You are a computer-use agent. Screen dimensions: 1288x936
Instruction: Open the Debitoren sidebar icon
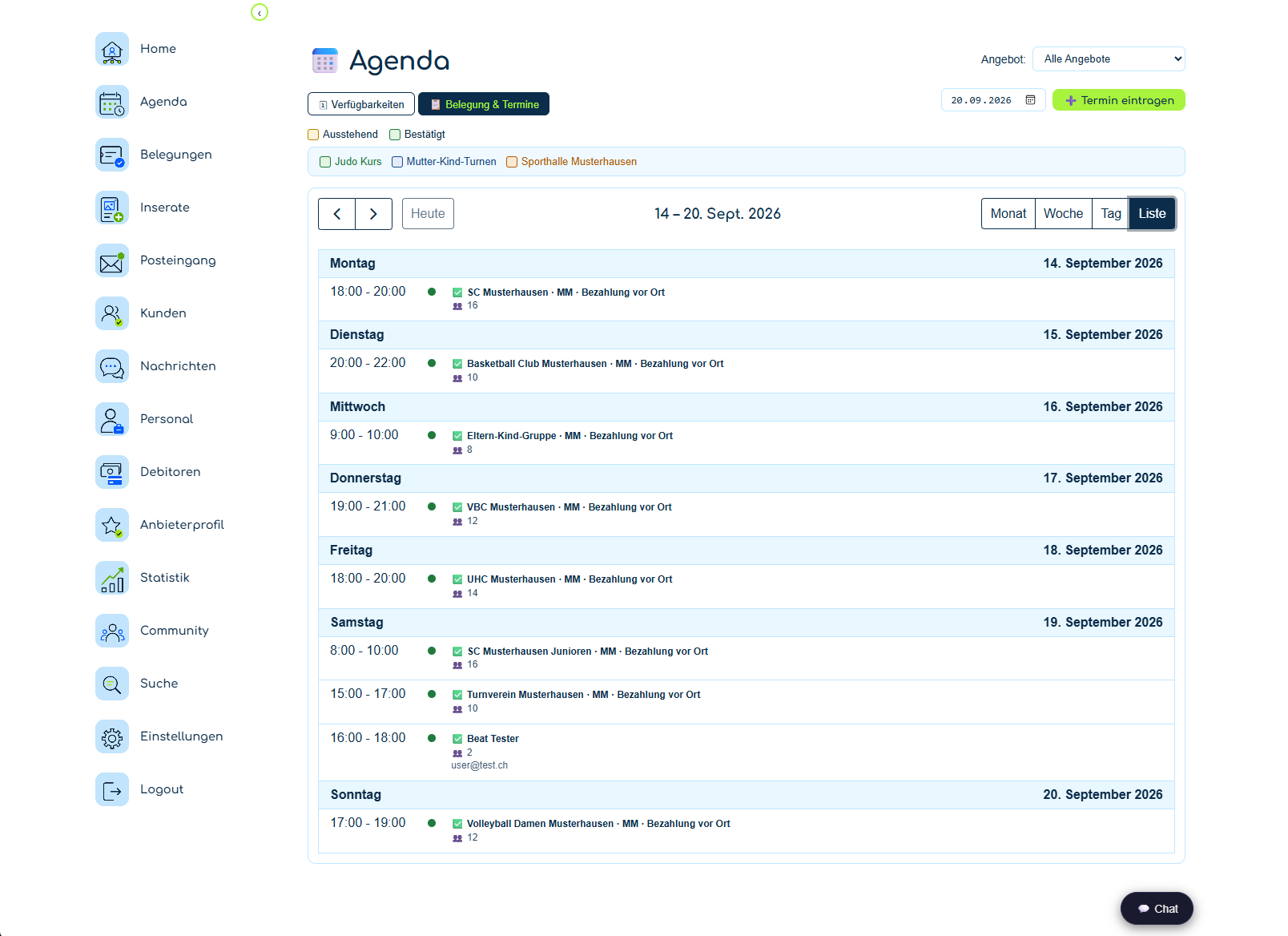coord(112,472)
